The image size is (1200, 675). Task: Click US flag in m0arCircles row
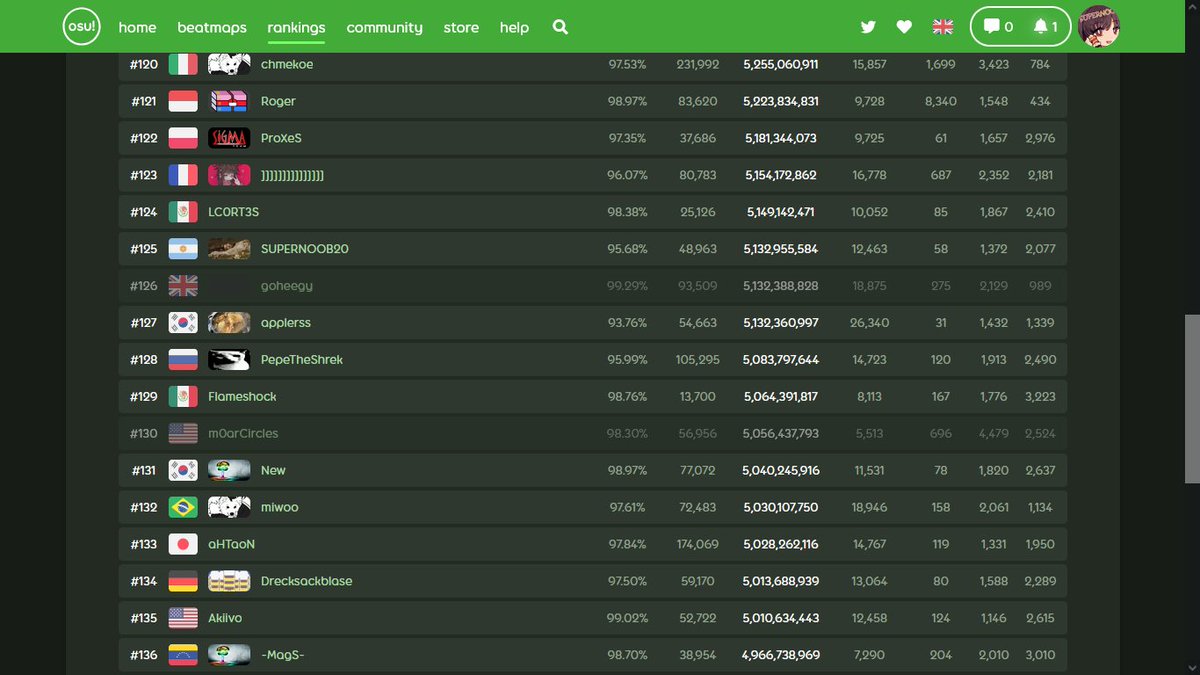(x=183, y=434)
